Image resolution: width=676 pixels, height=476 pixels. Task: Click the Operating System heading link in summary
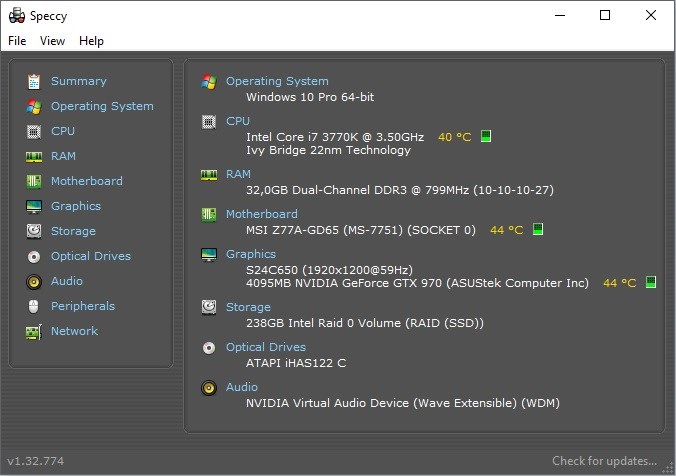(x=277, y=81)
